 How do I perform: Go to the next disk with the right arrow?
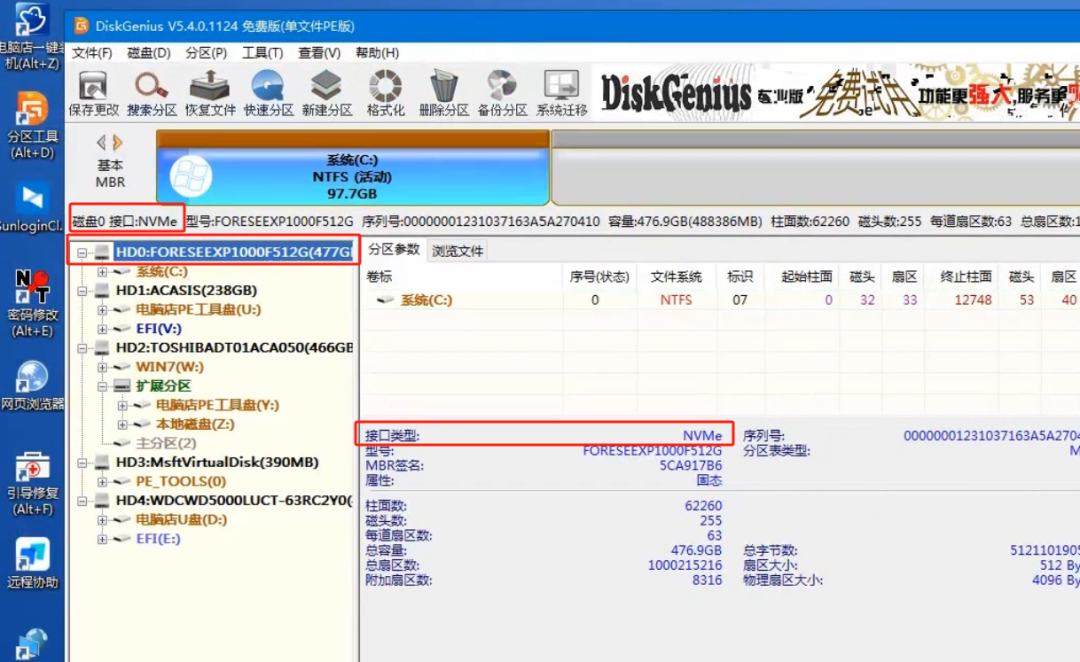pos(118,143)
